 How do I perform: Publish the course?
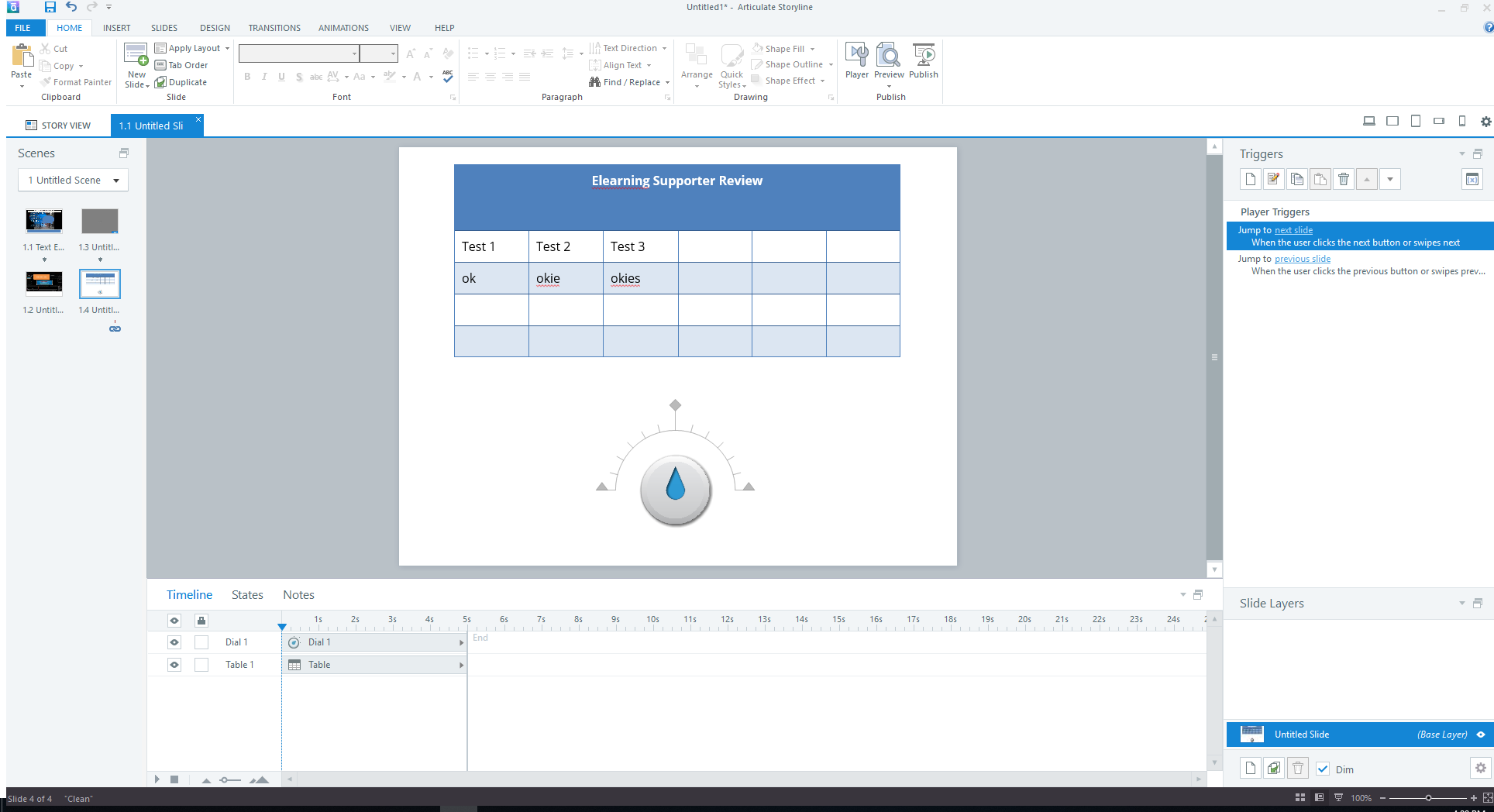(924, 62)
